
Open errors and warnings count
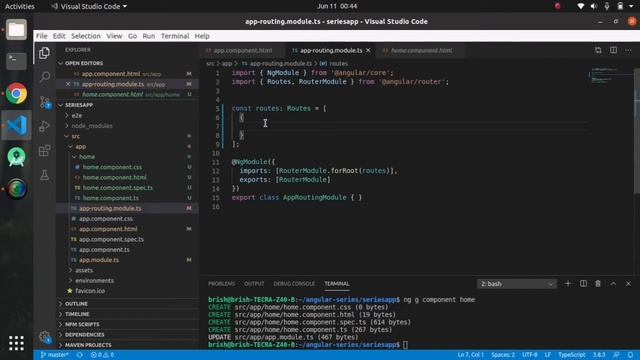coord(102,355)
